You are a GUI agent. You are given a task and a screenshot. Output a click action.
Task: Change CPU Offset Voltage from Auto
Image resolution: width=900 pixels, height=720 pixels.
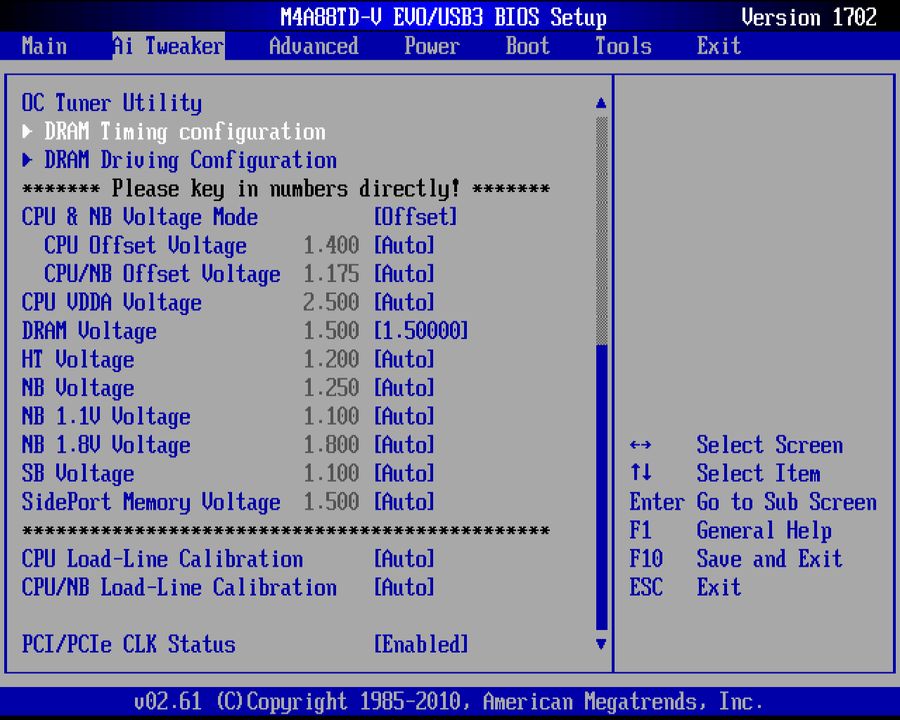pyautogui.click(x=404, y=245)
